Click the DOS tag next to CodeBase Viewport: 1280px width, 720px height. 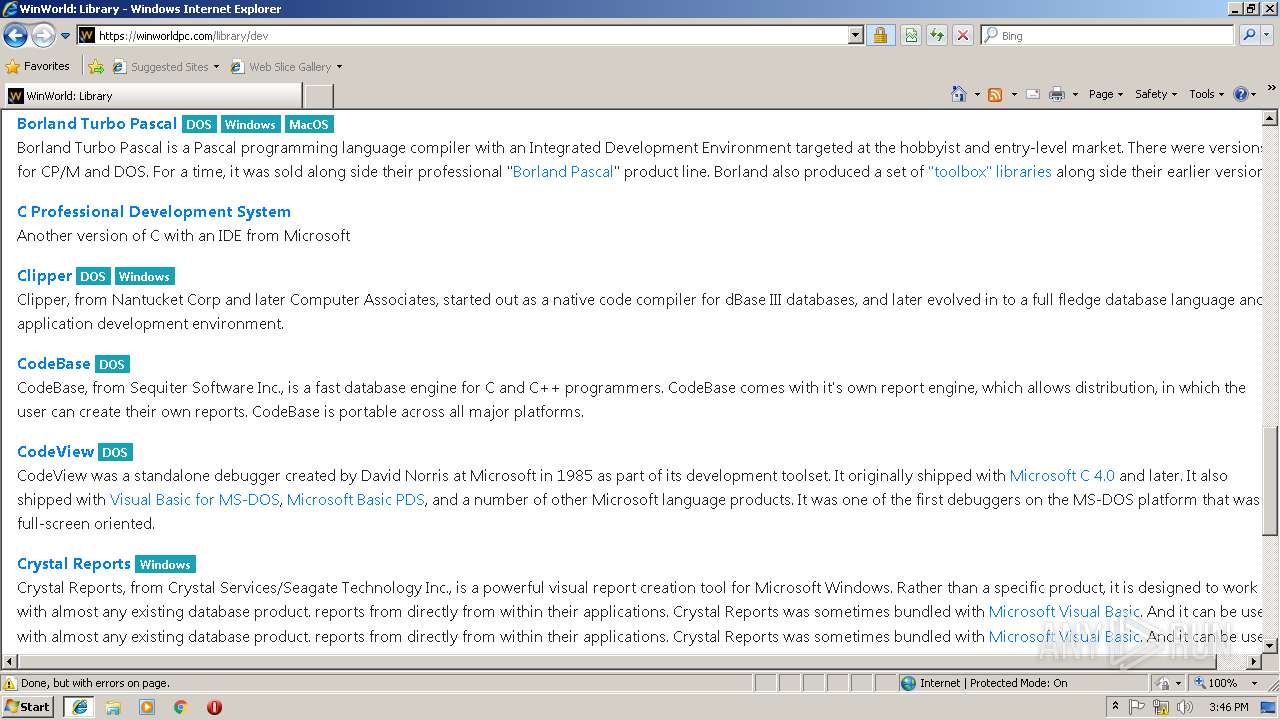tap(113, 365)
